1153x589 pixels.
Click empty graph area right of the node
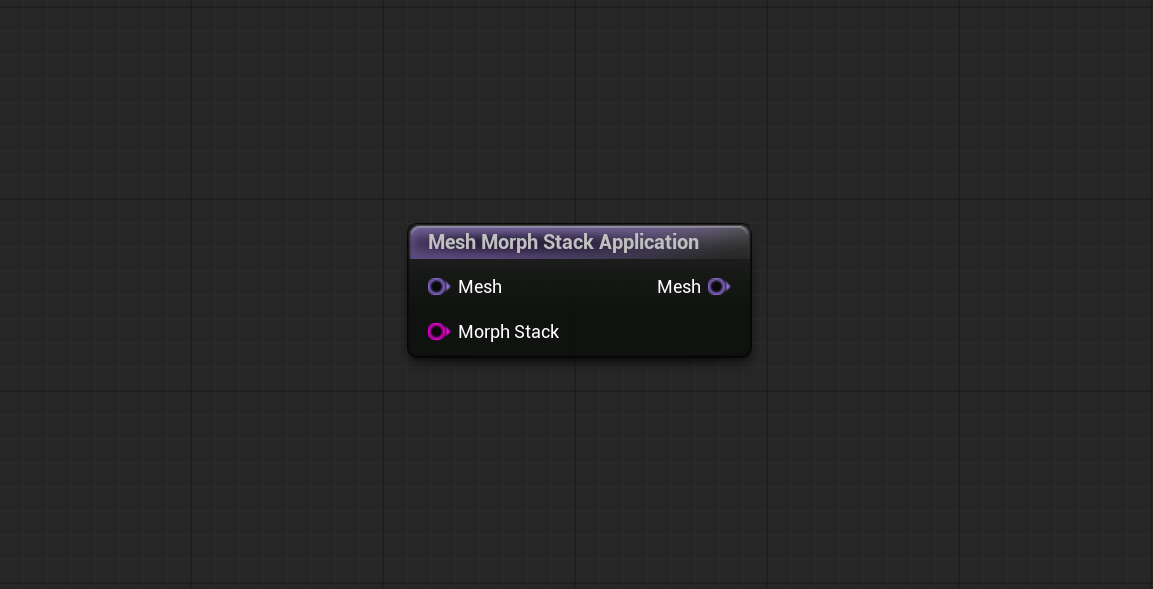pos(949,294)
